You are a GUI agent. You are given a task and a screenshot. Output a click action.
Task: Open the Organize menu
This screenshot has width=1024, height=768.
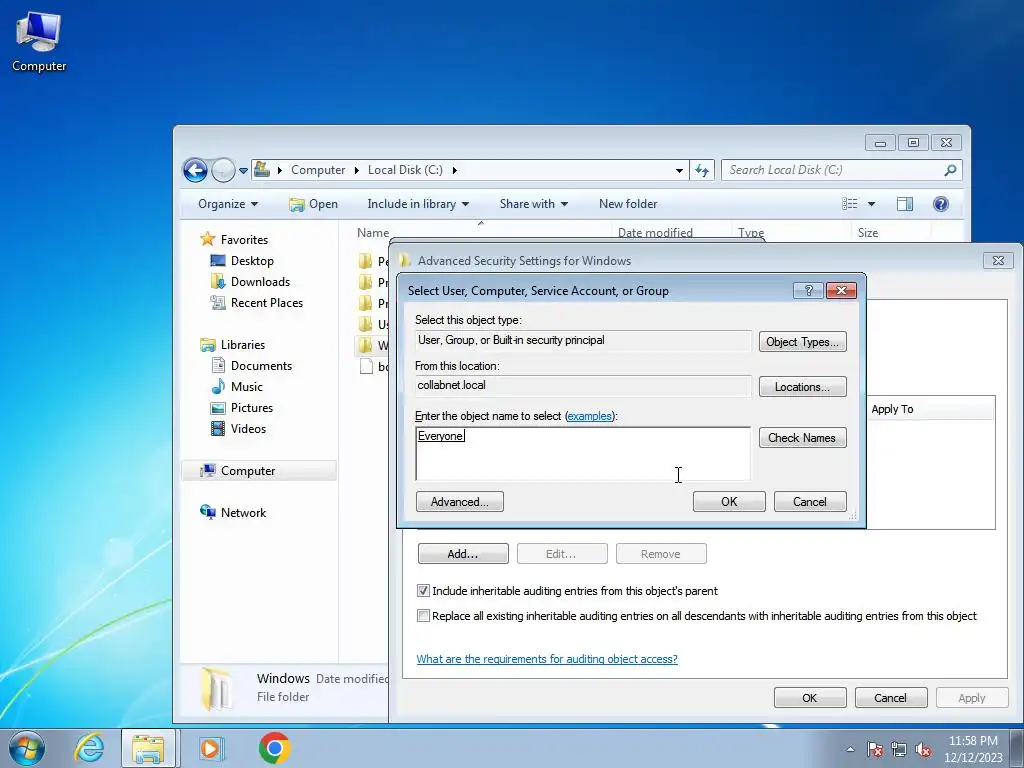228,204
